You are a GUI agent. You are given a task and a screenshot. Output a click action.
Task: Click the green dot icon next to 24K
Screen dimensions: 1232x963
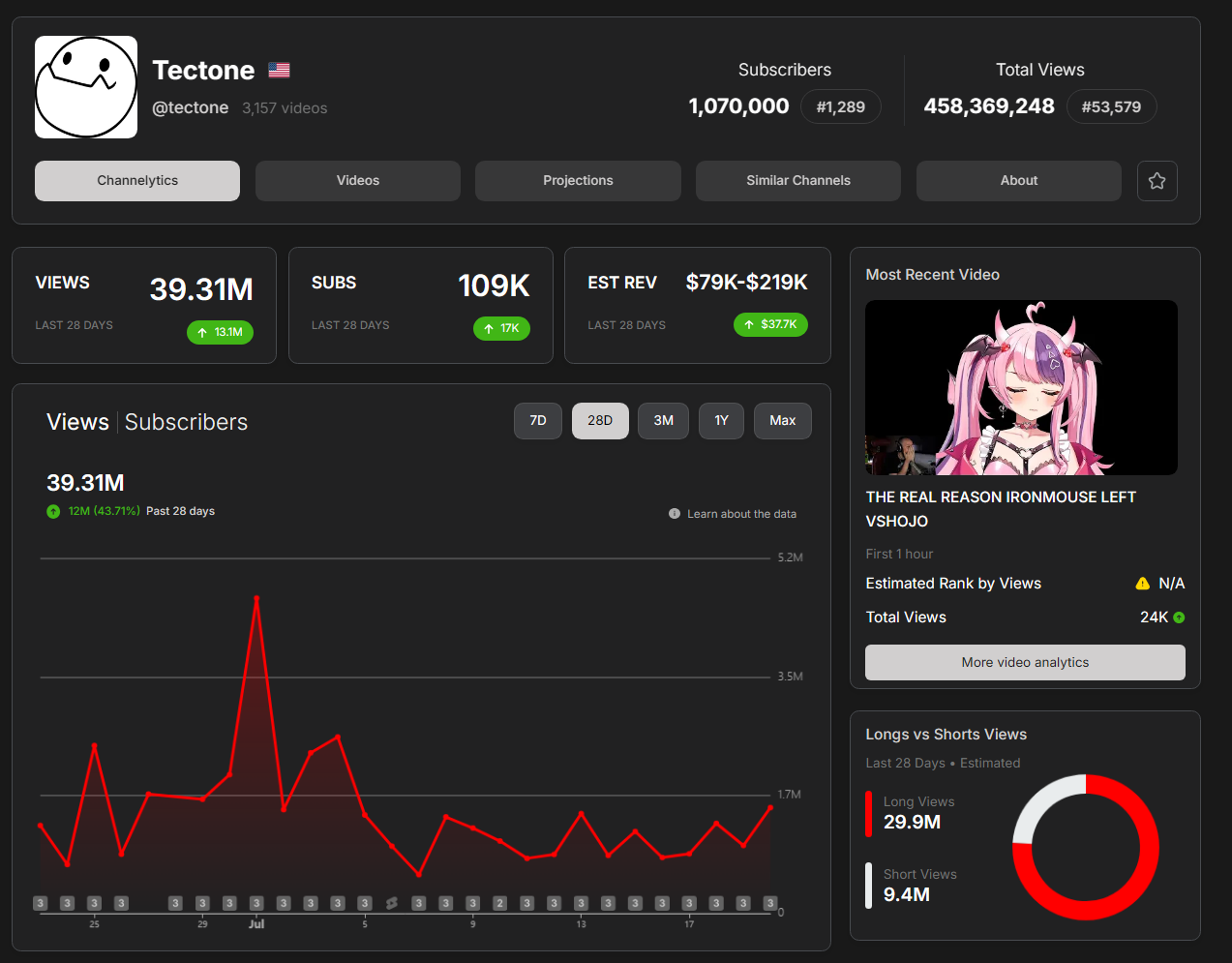coord(1179,617)
